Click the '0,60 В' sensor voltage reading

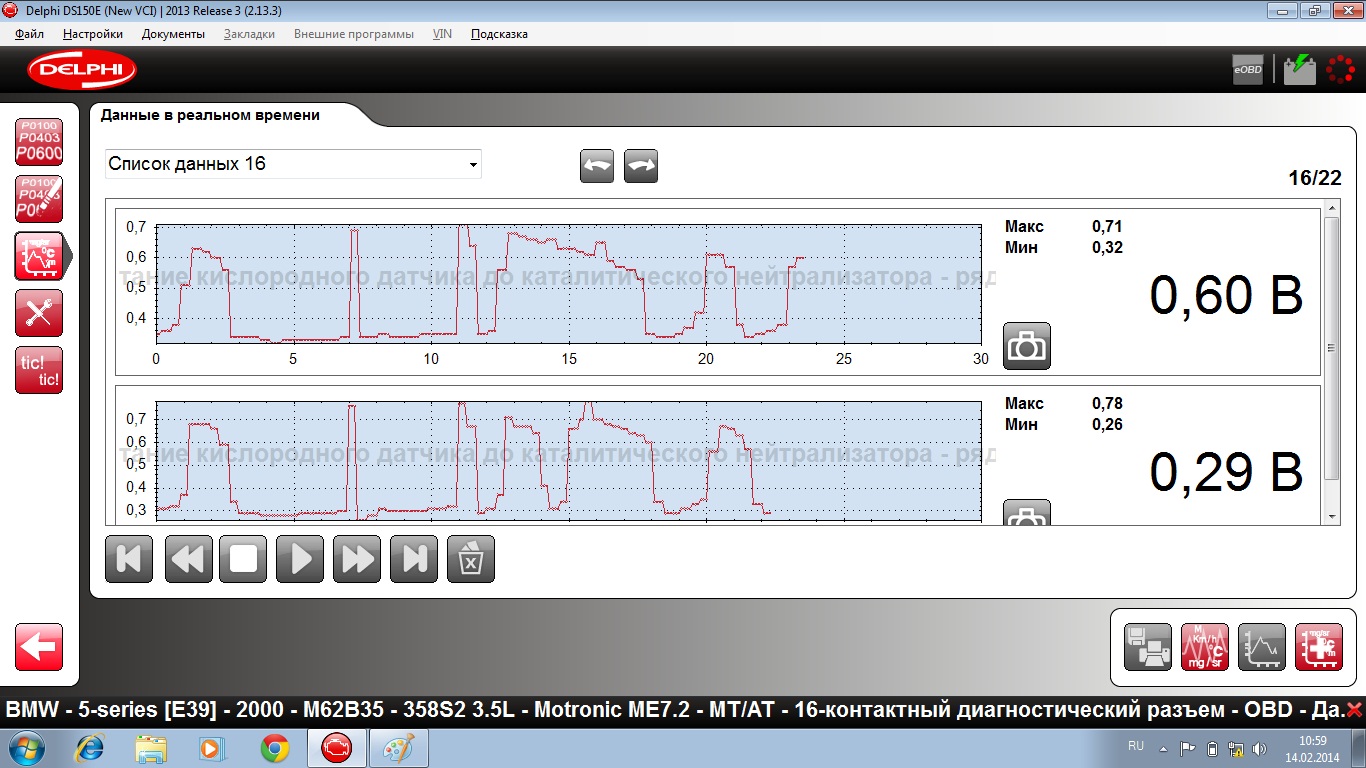pyautogui.click(x=1226, y=296)
